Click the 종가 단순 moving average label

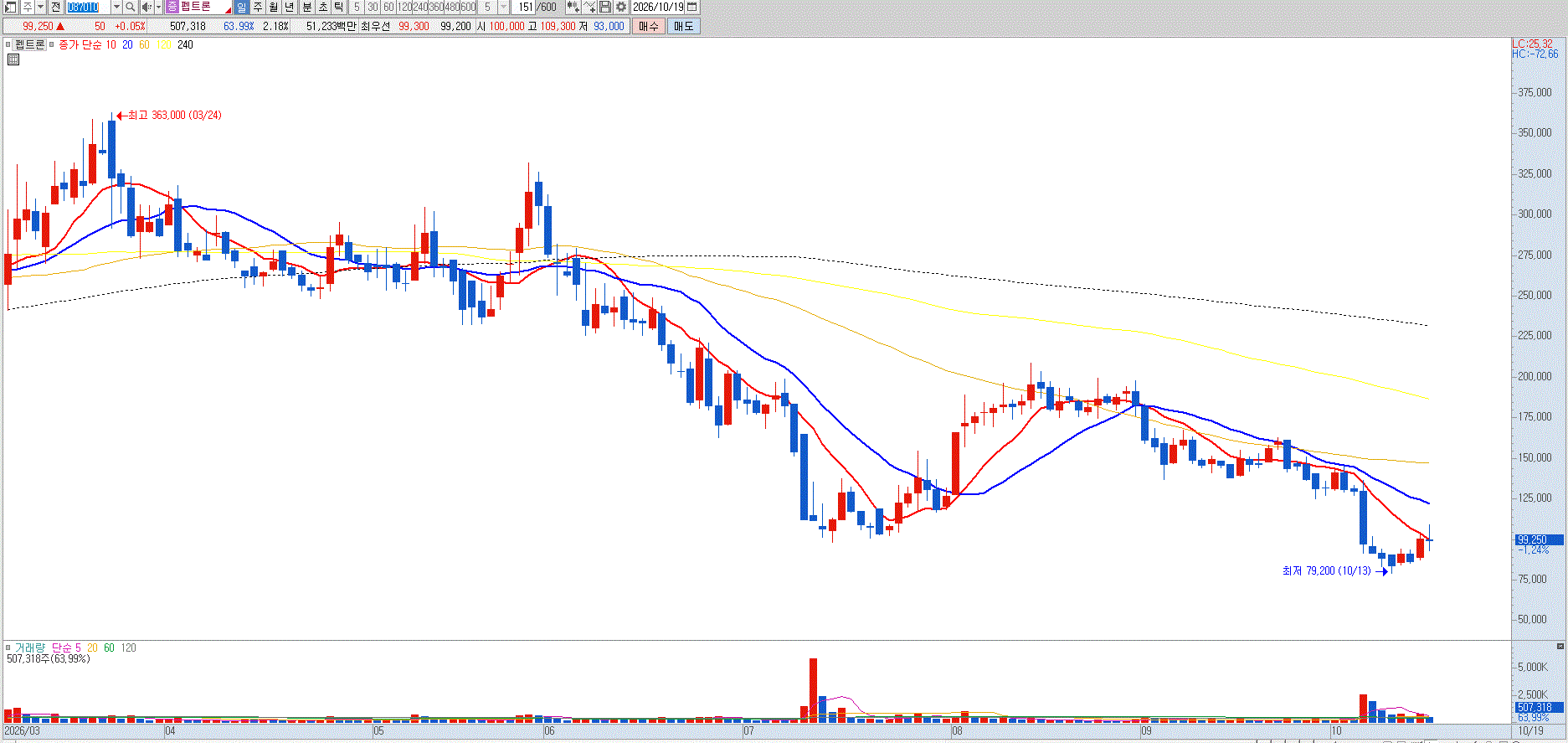[80, 44]
